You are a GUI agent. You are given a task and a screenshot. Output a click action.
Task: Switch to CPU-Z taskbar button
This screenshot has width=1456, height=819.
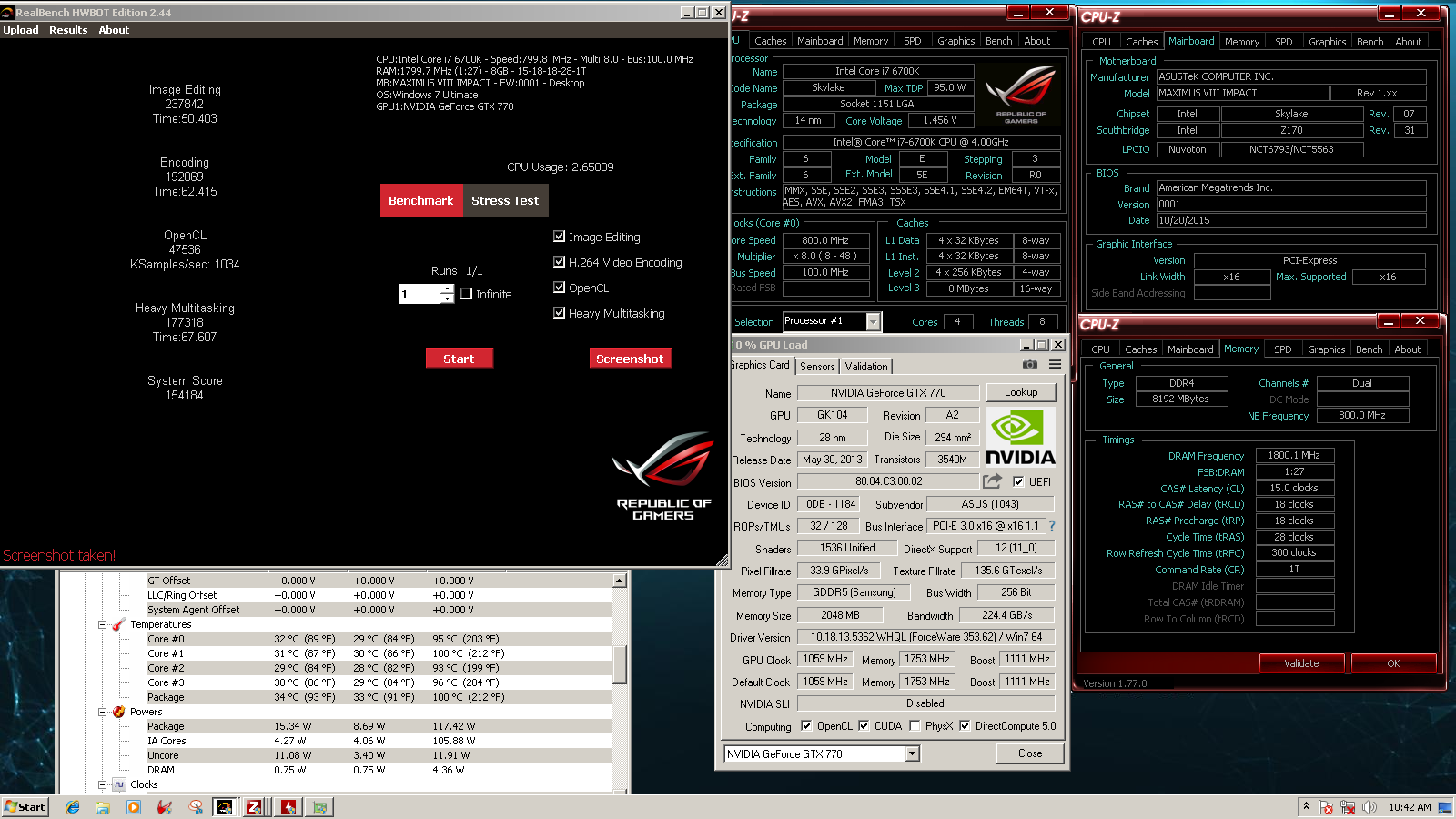point(255,807)
